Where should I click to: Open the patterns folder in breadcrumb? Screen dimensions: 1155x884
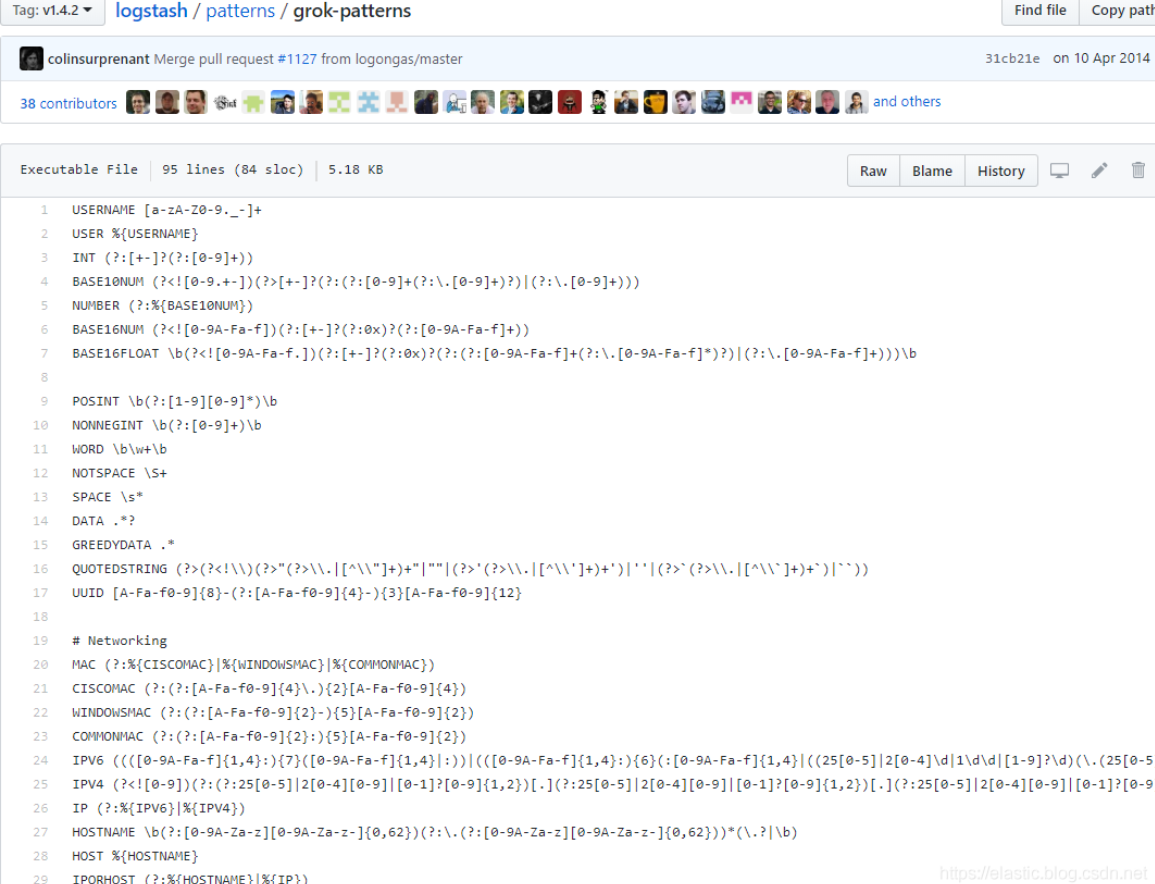tap(240, 11)
